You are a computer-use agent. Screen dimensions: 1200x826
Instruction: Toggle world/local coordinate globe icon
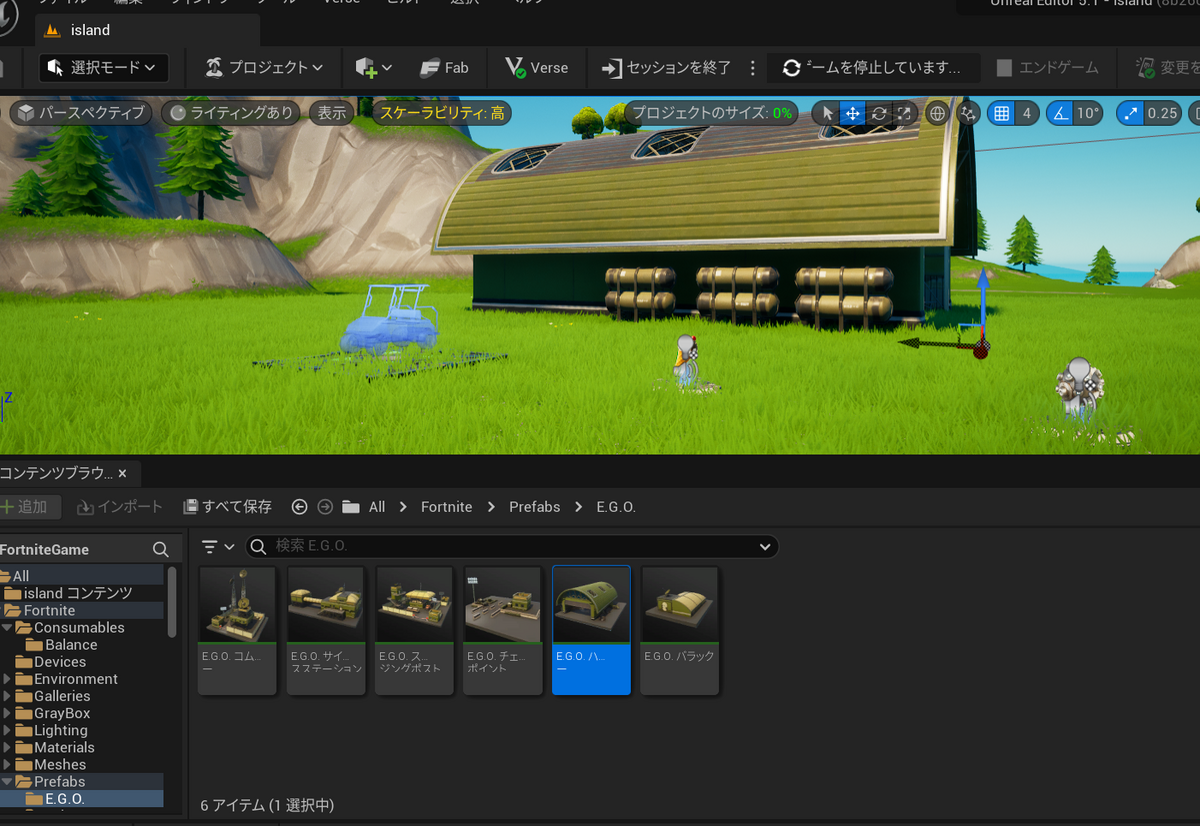point(937,113)
